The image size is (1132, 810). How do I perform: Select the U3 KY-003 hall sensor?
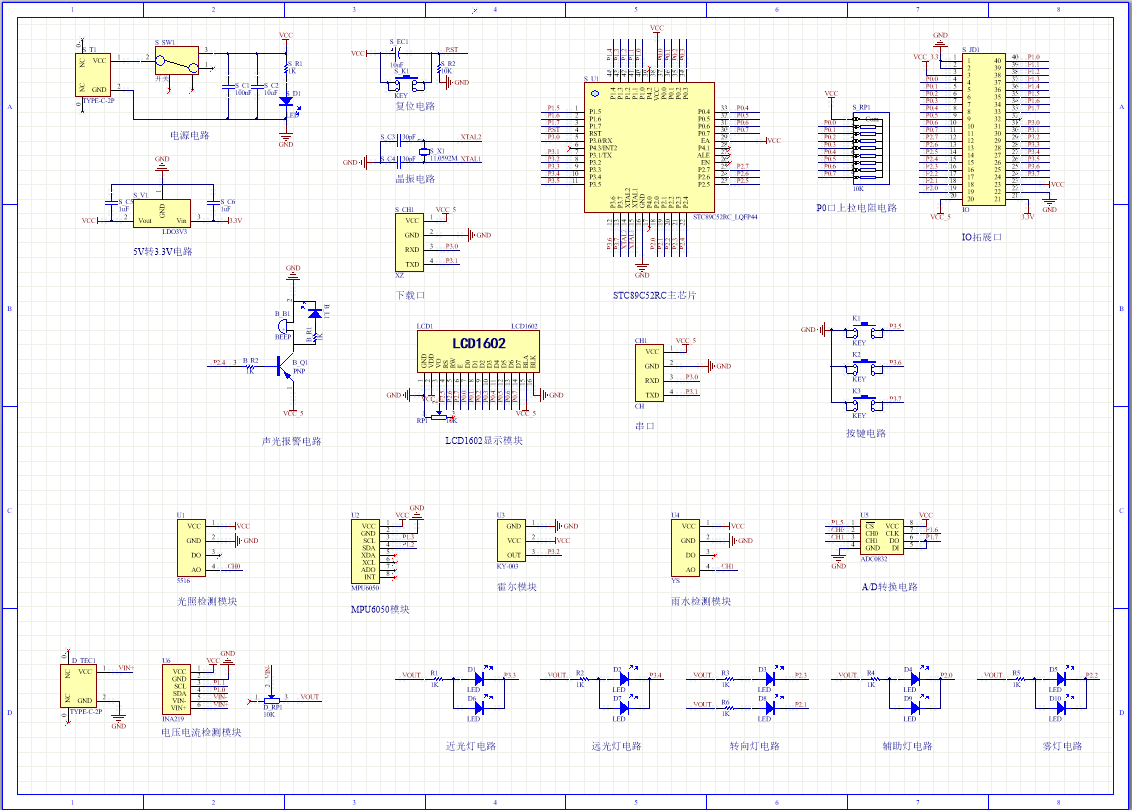(x=511, y=541)
